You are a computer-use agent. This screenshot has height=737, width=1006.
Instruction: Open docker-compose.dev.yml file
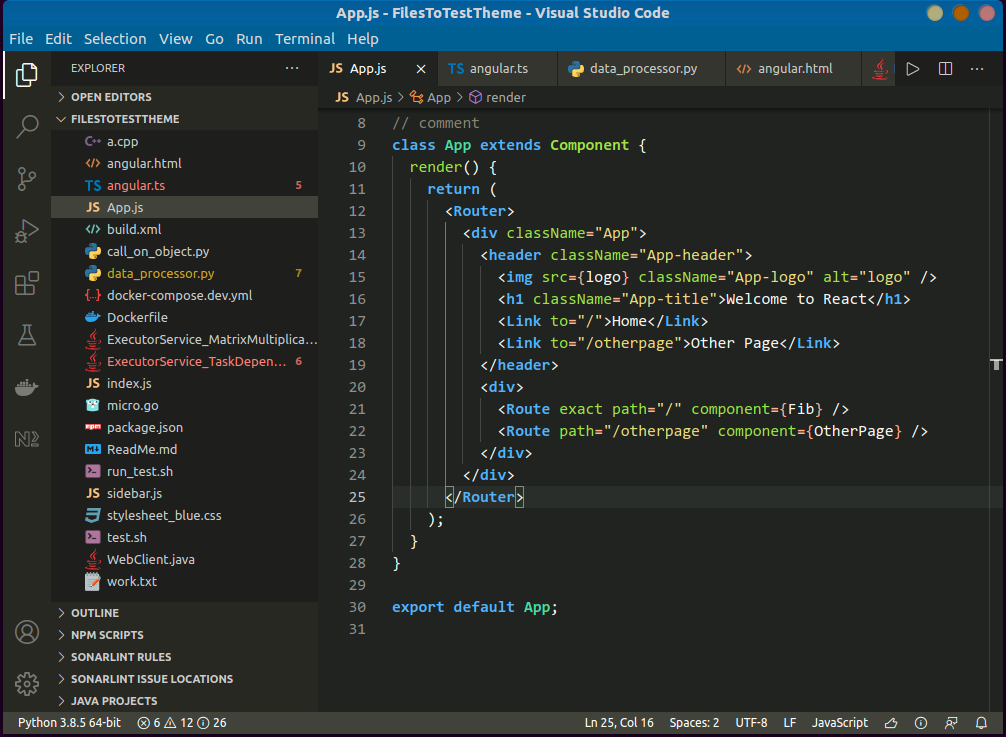pos(185,296)
